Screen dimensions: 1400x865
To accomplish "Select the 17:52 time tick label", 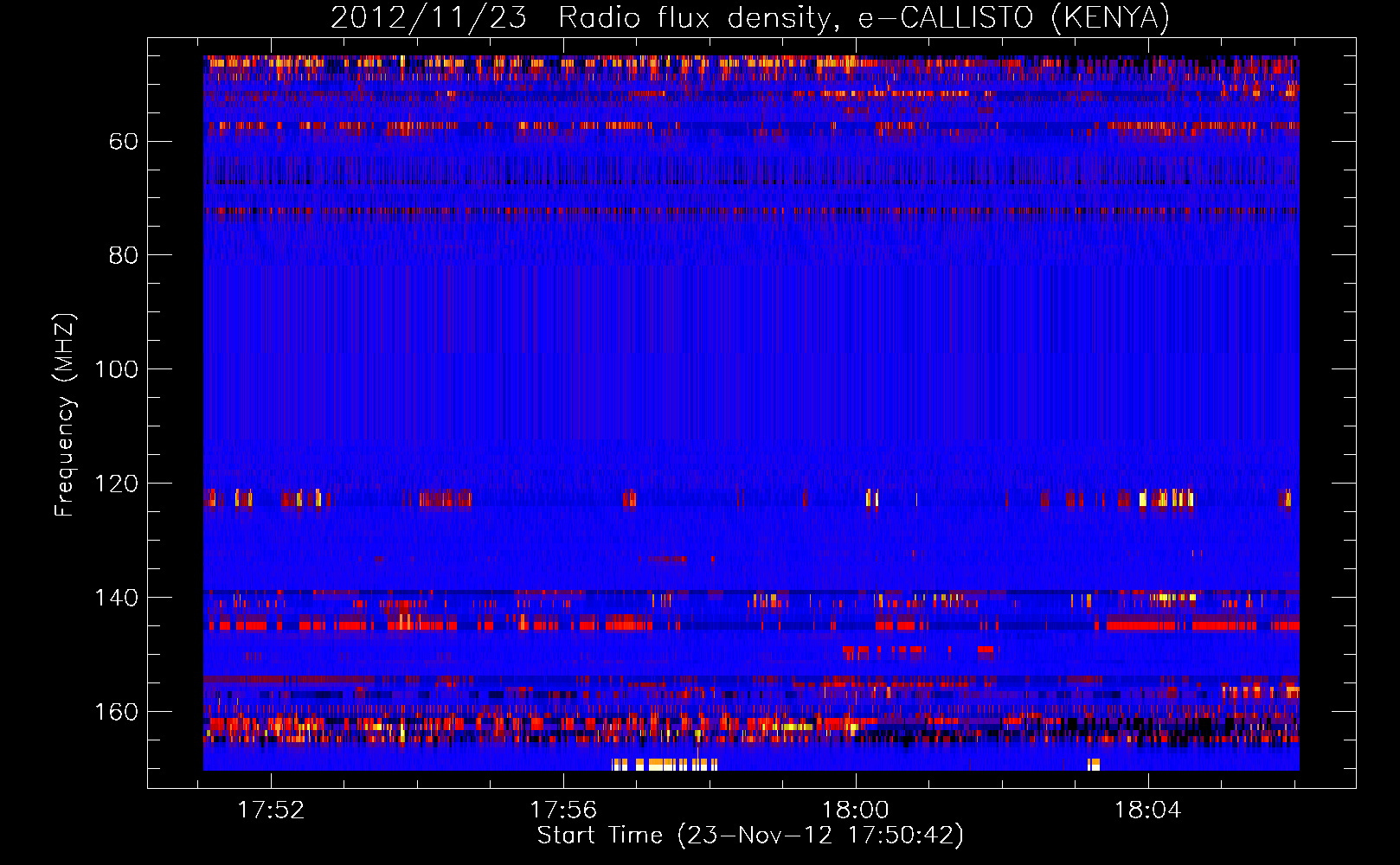I will pyautogui.click(x=271, y=811).
